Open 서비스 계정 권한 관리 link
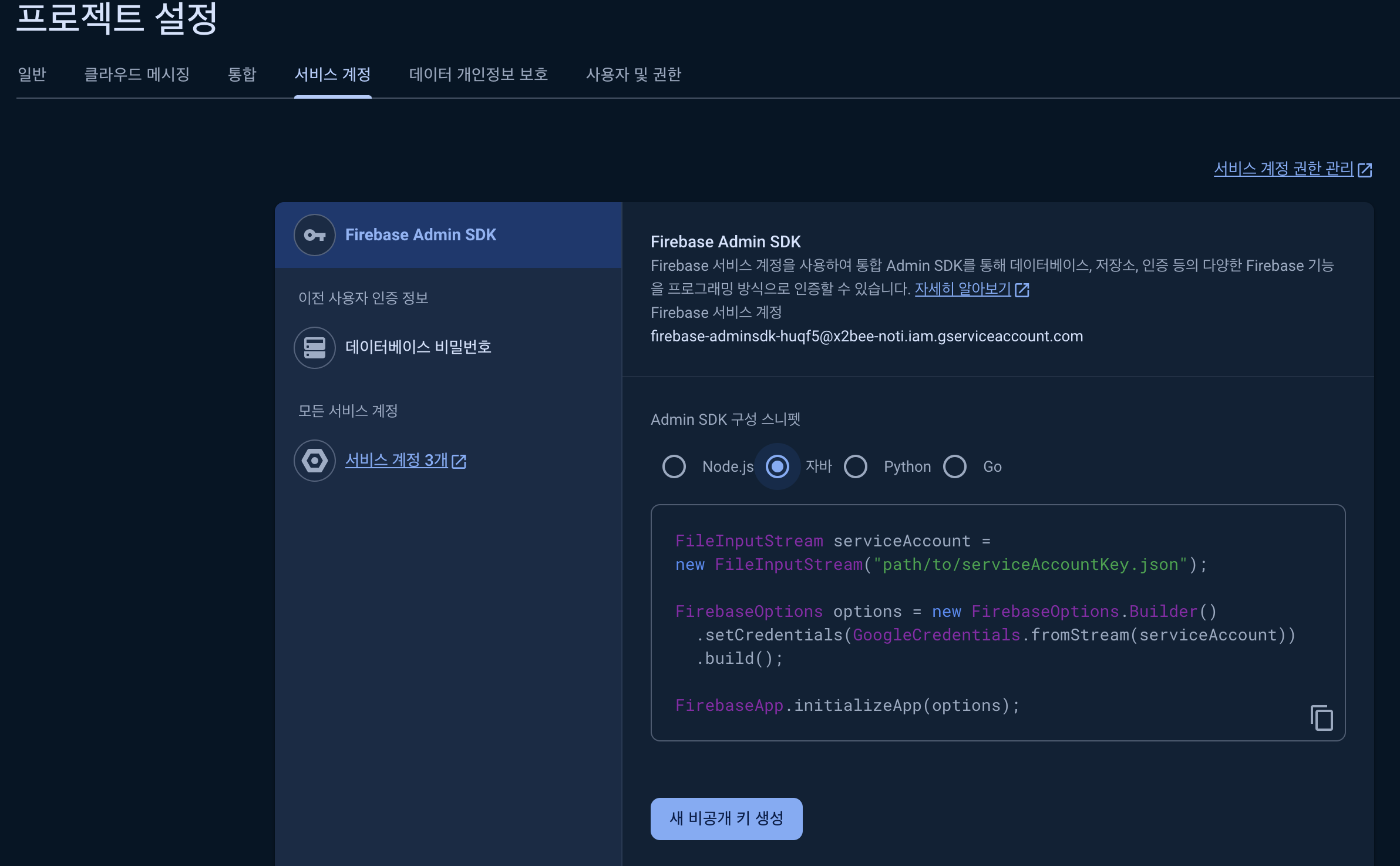Viewport: 1400px width, 866px height. (x=1283, y=169)
